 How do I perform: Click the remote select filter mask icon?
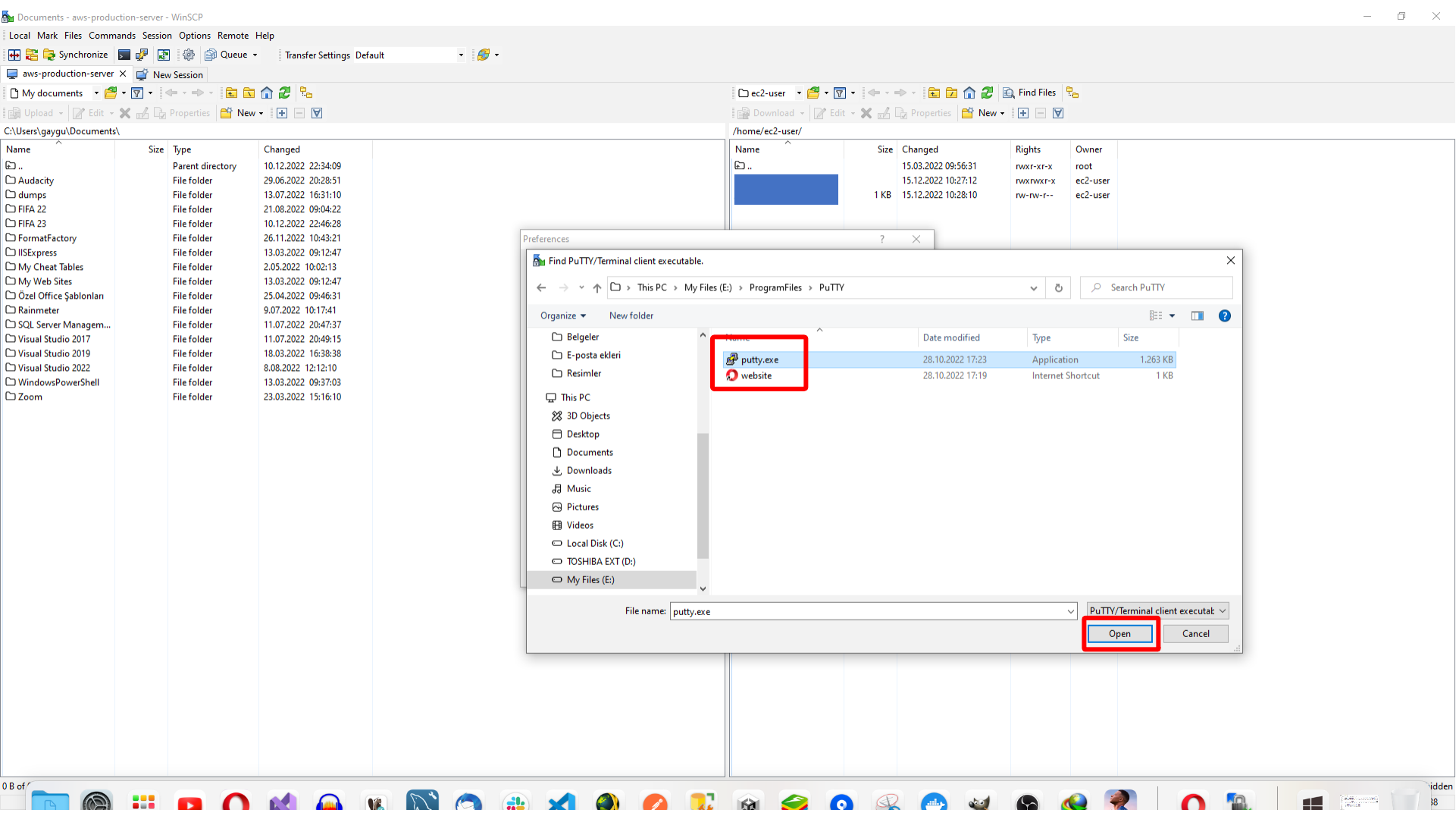1058,113
